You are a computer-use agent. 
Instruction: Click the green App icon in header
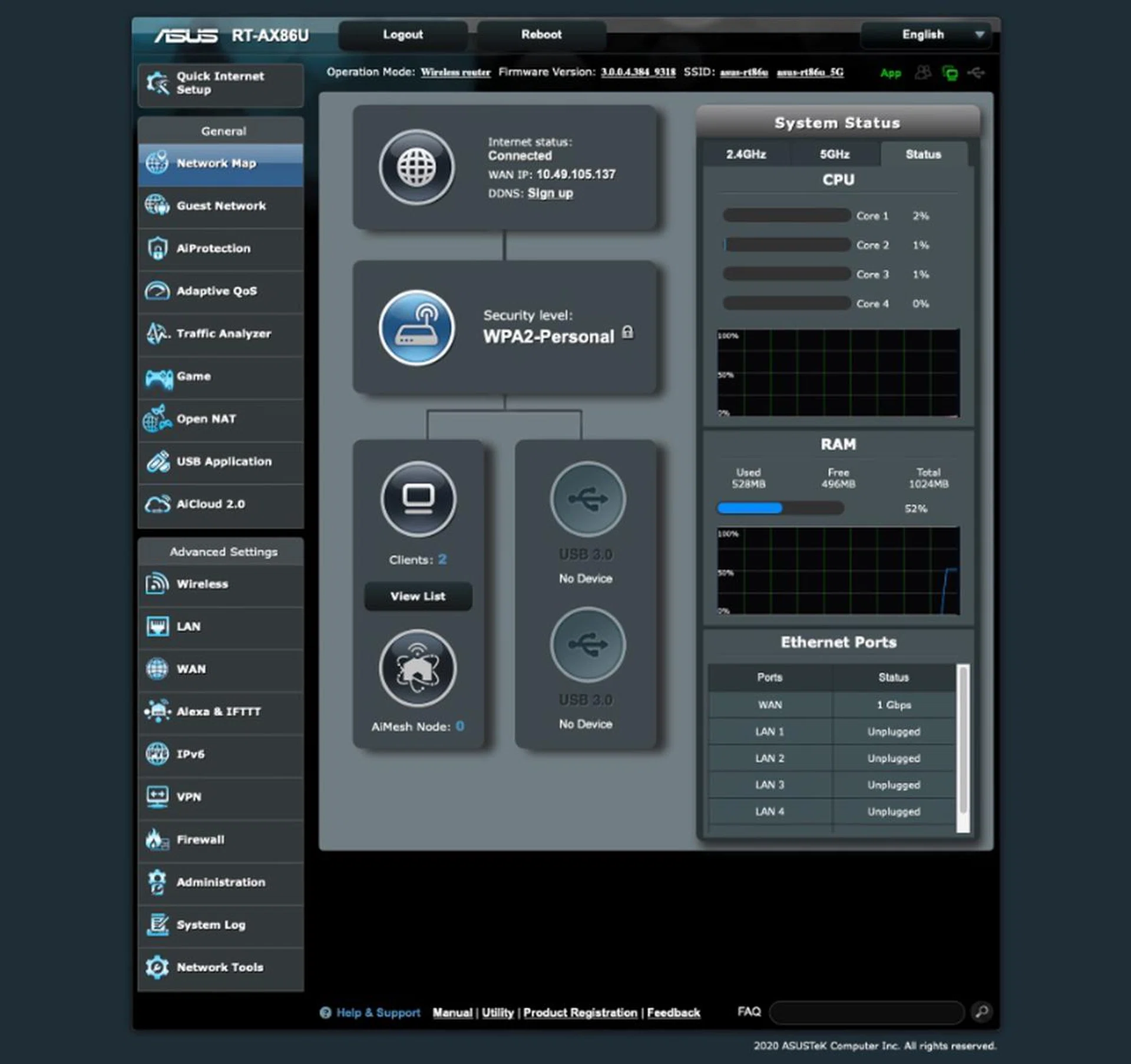click(891, 73)
